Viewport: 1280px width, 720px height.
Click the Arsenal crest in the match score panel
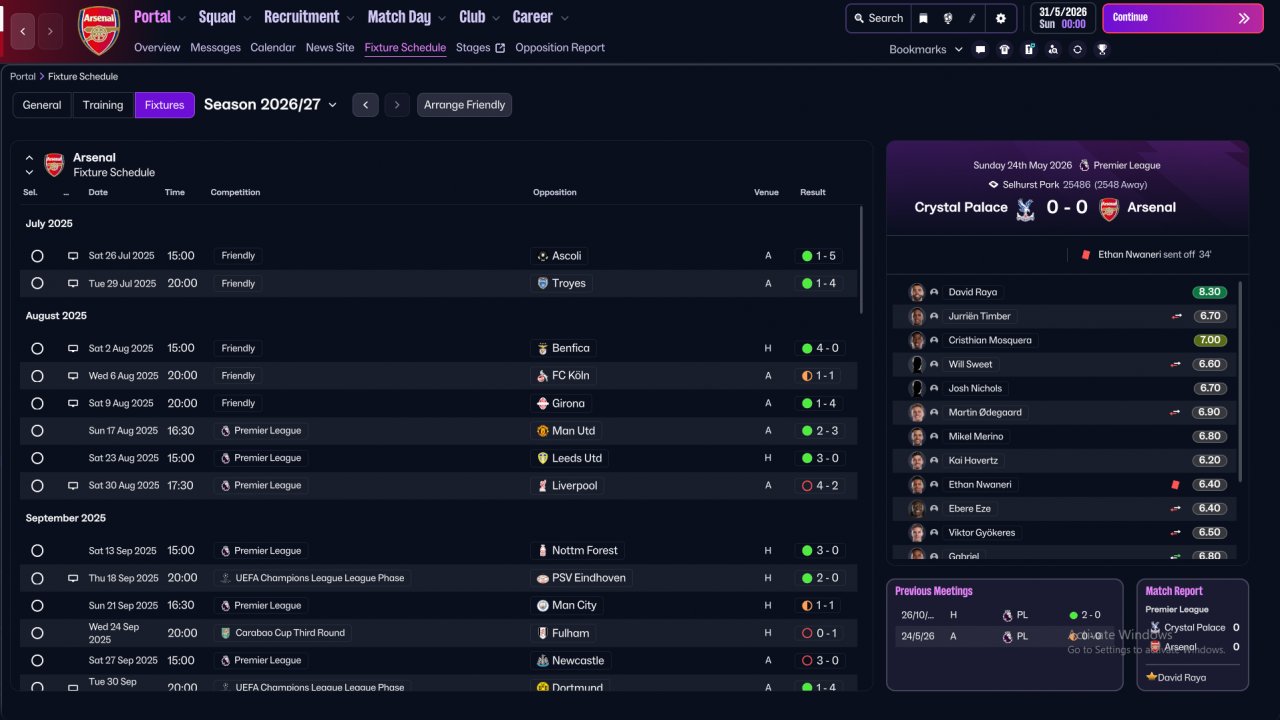[x=1109, y=208]
